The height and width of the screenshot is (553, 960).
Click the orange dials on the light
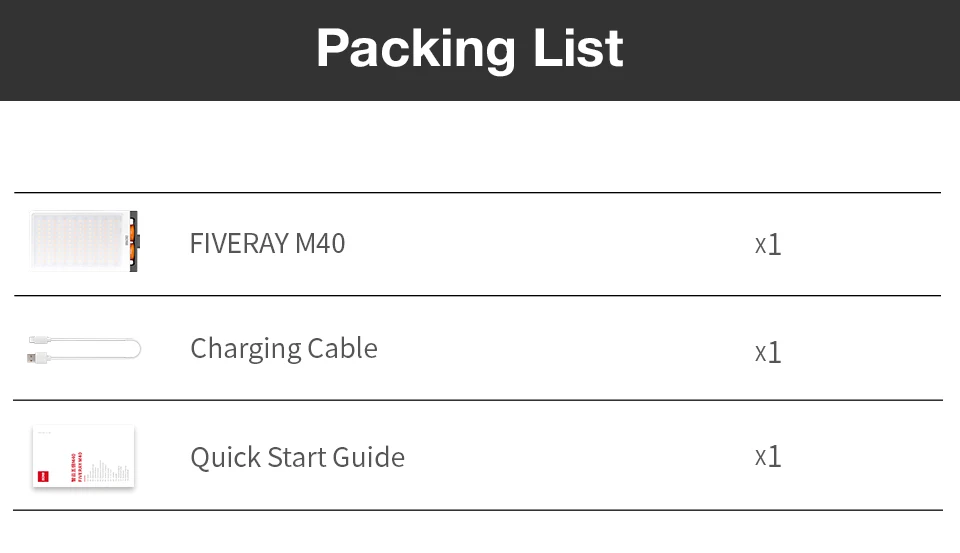coord(131,241)
